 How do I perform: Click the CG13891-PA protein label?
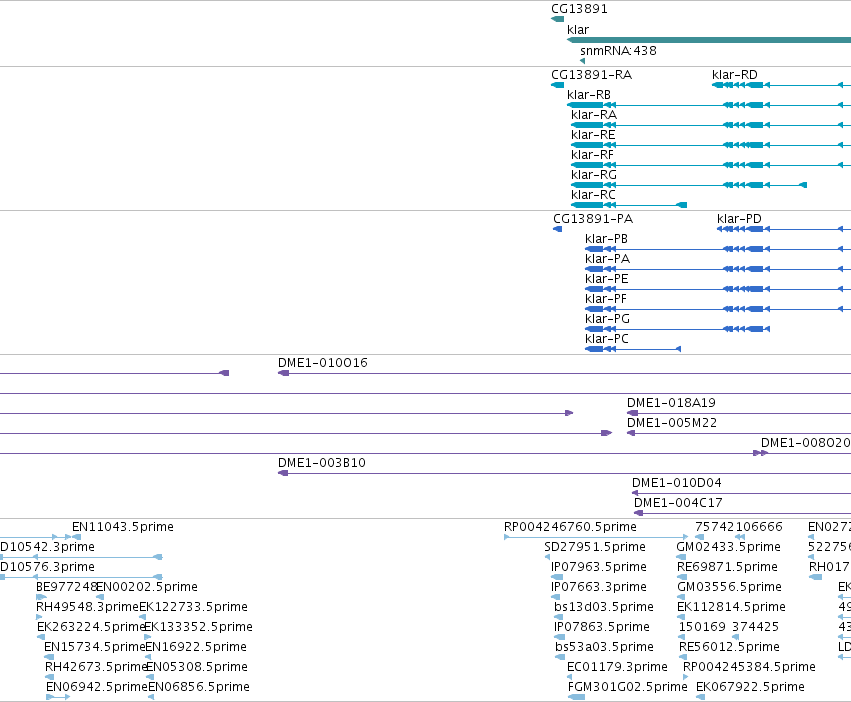[x=593, y=219]
